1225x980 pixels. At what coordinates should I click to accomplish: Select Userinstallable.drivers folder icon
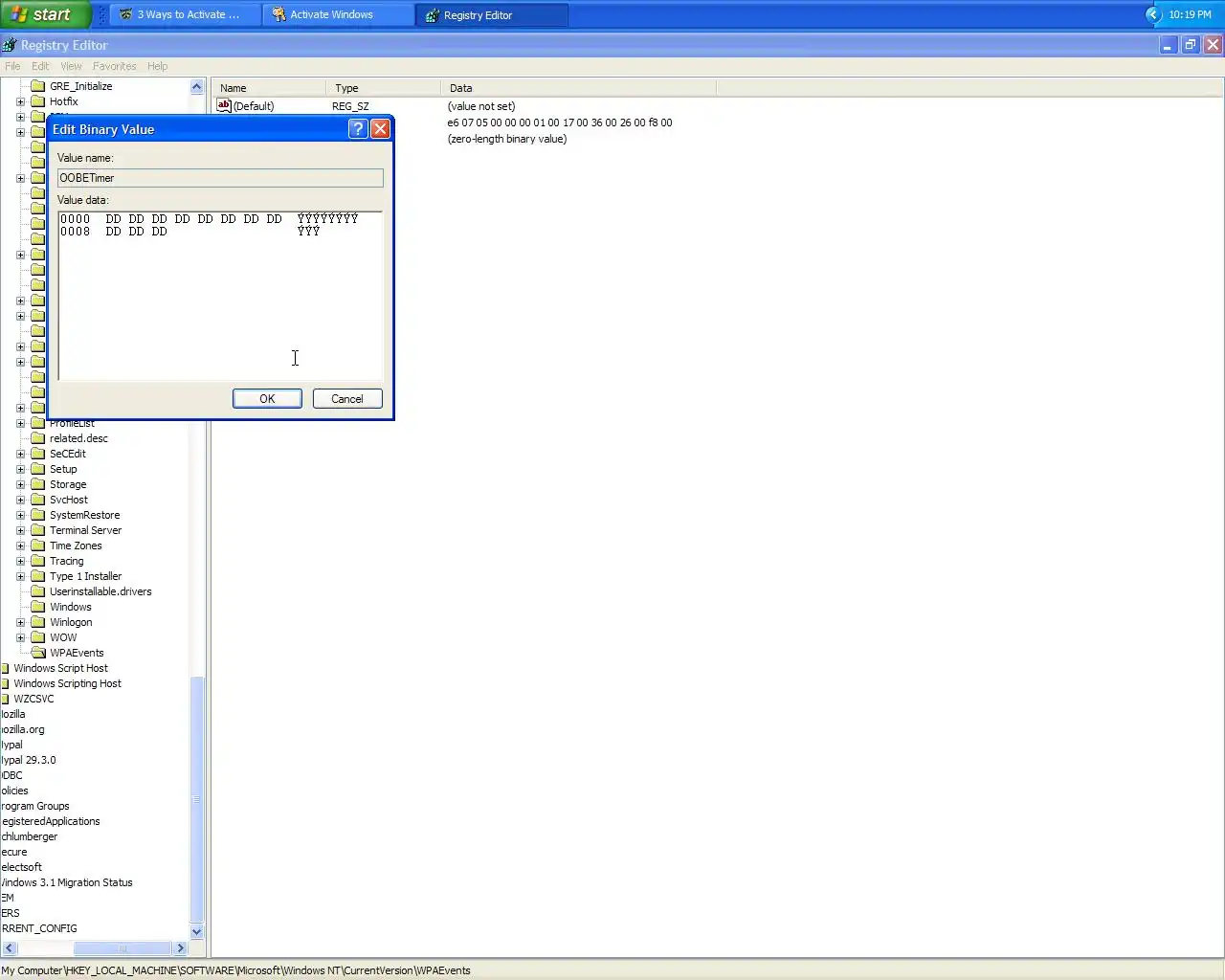click(x=38, y=591)
